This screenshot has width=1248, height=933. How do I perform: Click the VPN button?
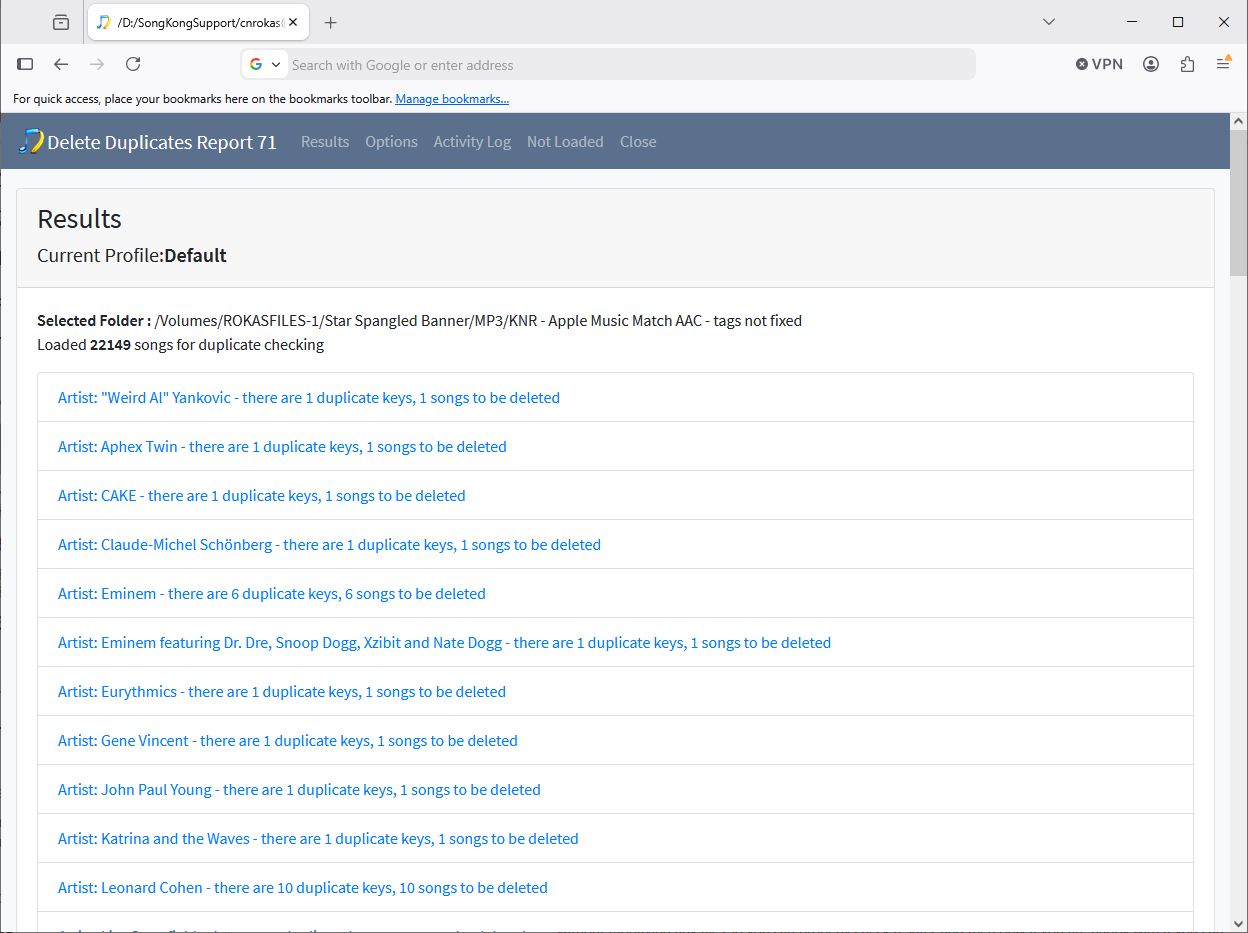pyautogui.click(x=1099, y=64)
